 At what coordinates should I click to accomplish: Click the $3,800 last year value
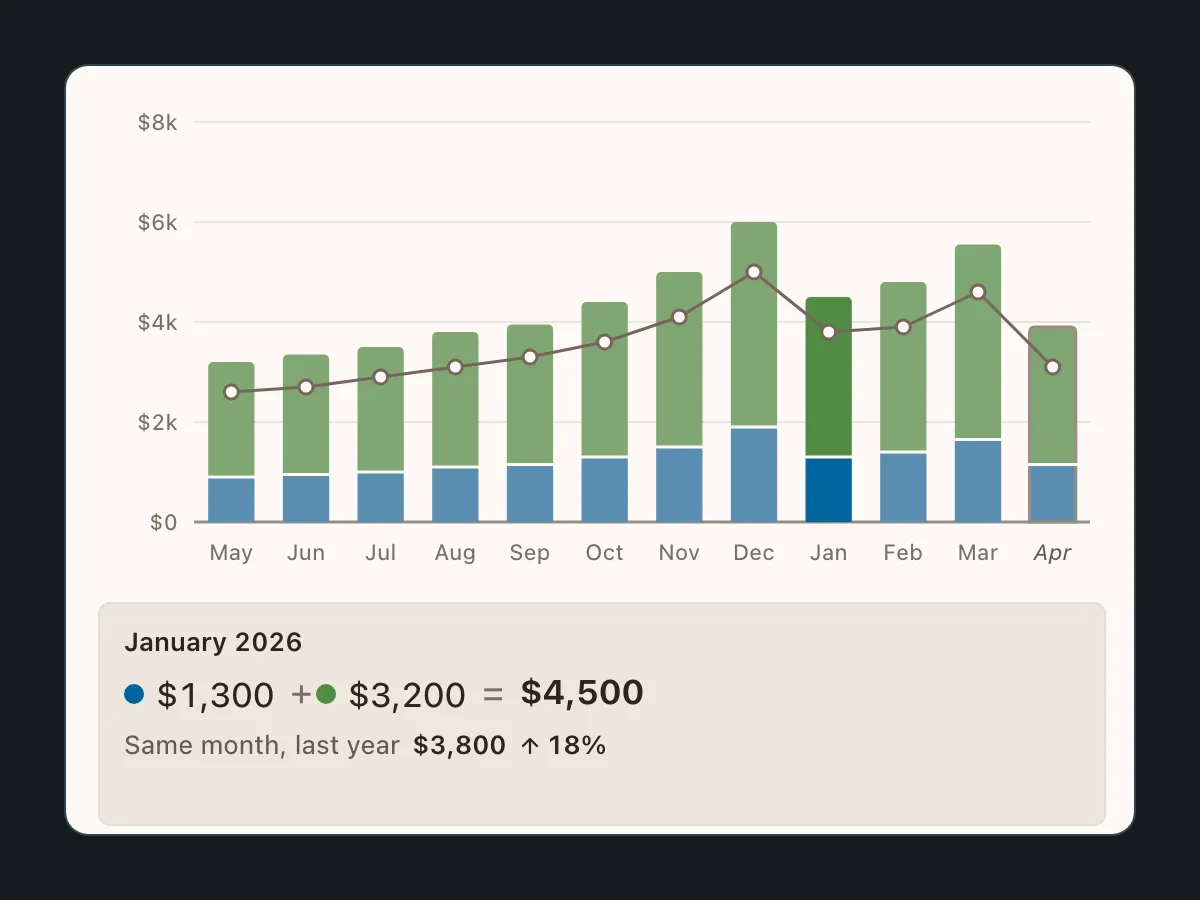459,746
